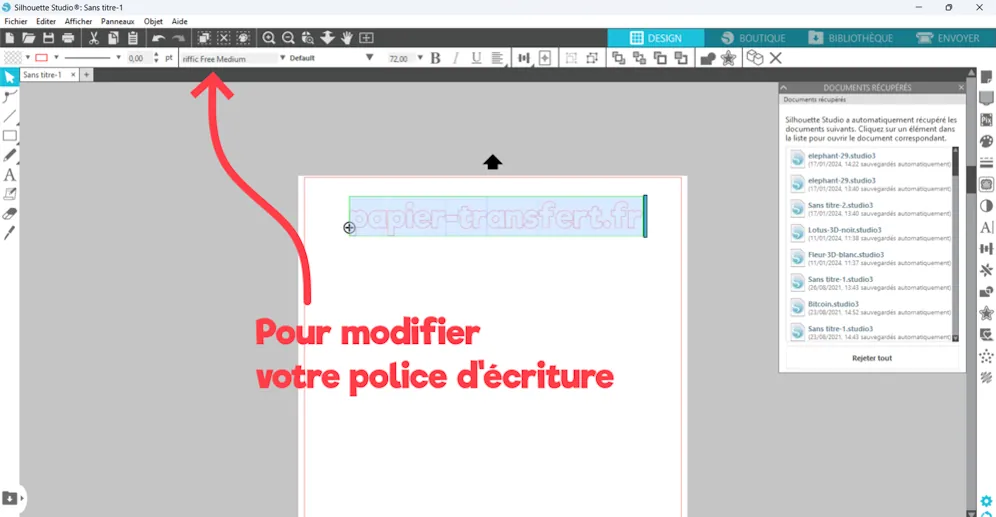Open the Panneaux menu
This screenshot has height=517, width=996.
coord(118,21)
